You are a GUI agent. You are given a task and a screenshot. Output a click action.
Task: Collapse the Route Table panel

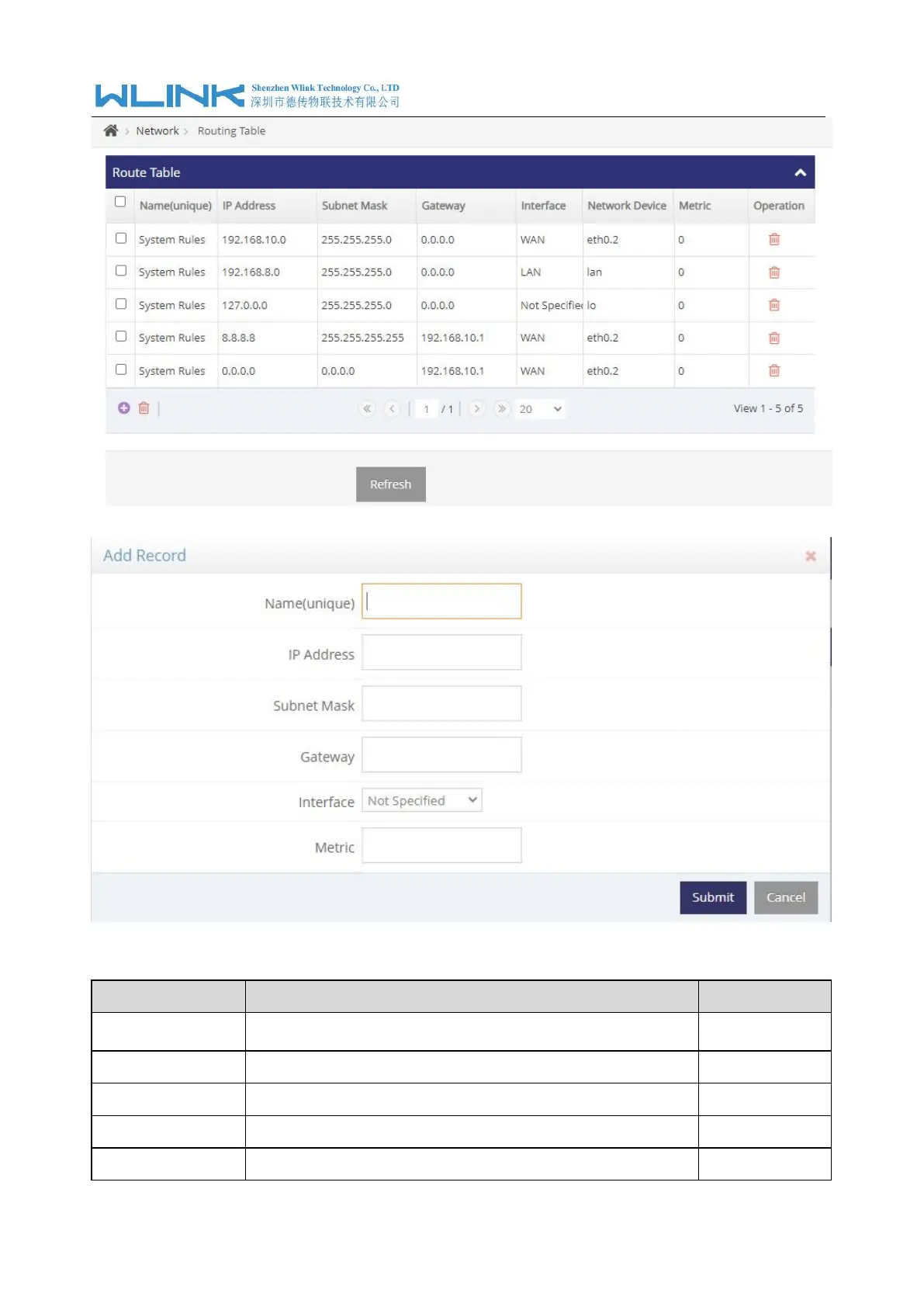pyautogui.click(x=800, y=172)
